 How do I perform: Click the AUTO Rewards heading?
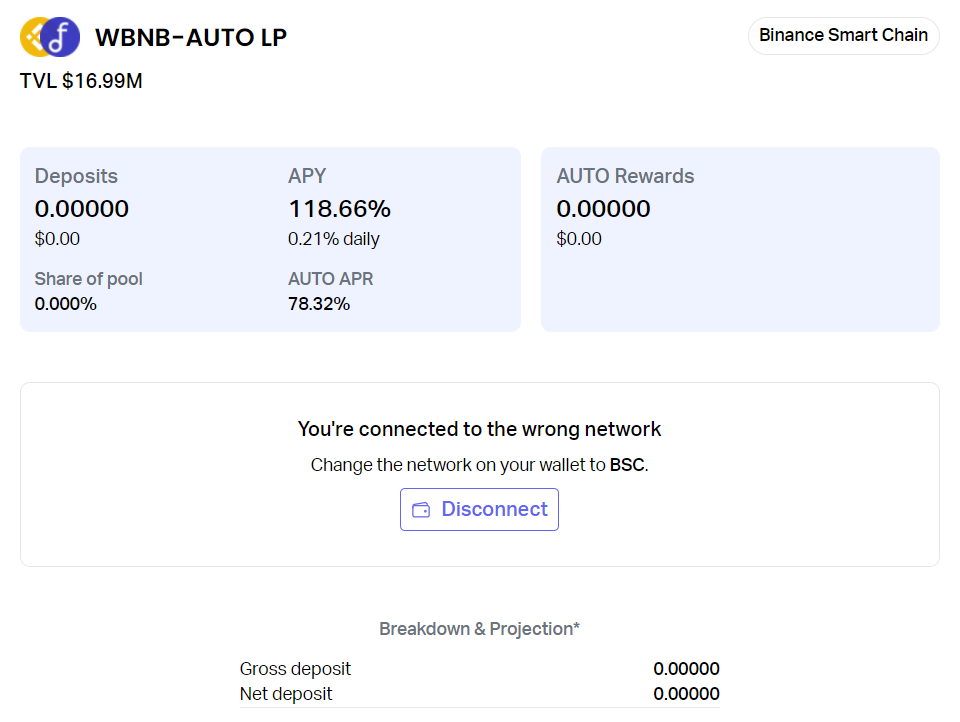coord(625,176)
